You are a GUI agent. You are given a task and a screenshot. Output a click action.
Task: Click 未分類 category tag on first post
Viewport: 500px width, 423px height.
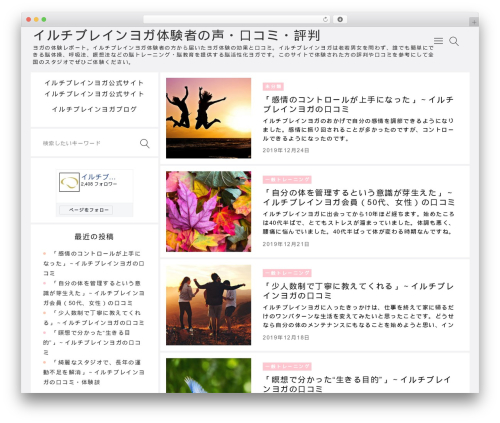(x=273, y=87)
